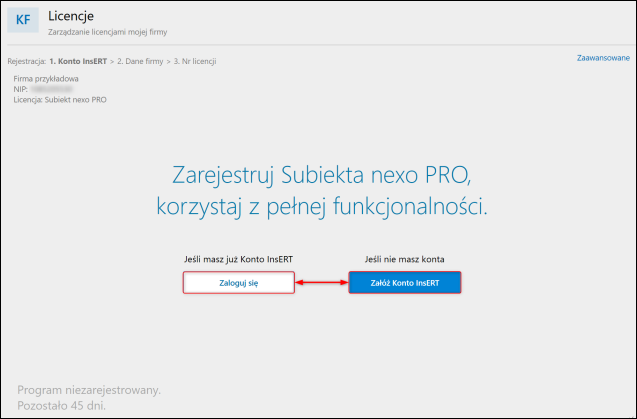Click 'Pozostało 45 dni.' status text
Viewport: 637px width, 419px height.
(x=61, y=405)
